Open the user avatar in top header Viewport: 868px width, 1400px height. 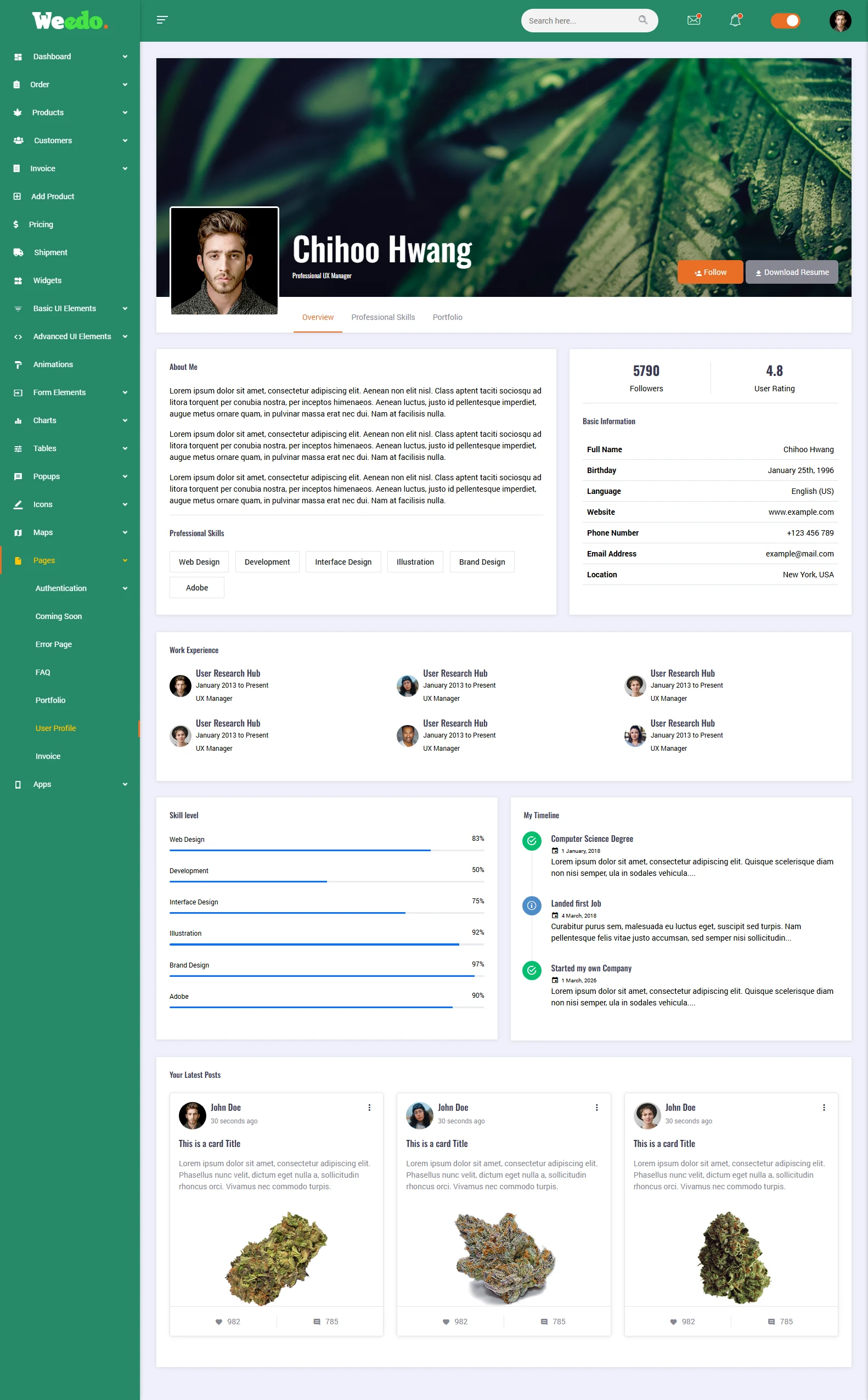(x=840, y=21)
